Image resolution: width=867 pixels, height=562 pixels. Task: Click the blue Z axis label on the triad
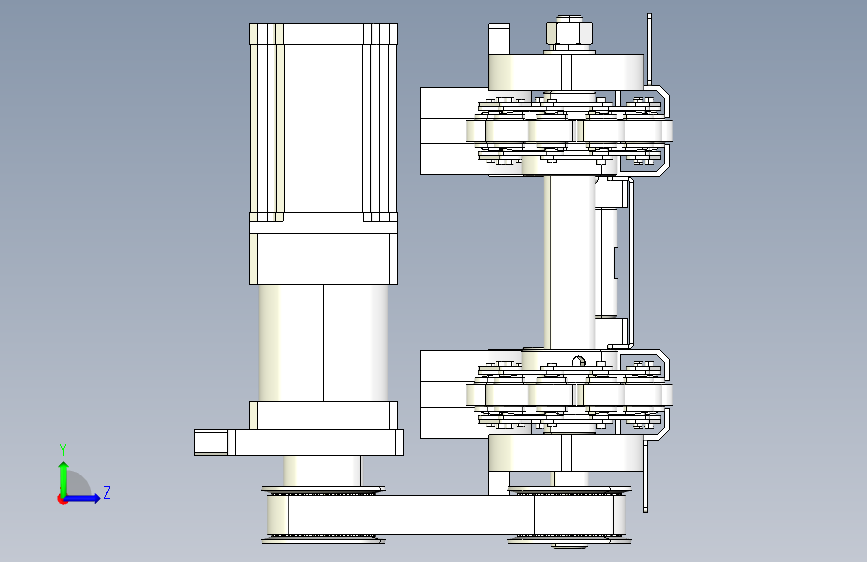point(107,492)
